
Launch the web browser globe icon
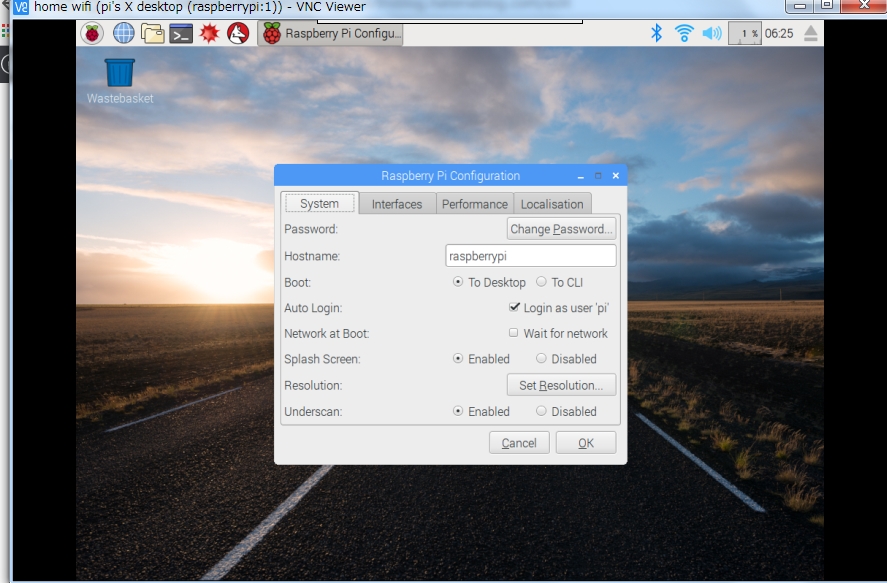coord(123,33)
